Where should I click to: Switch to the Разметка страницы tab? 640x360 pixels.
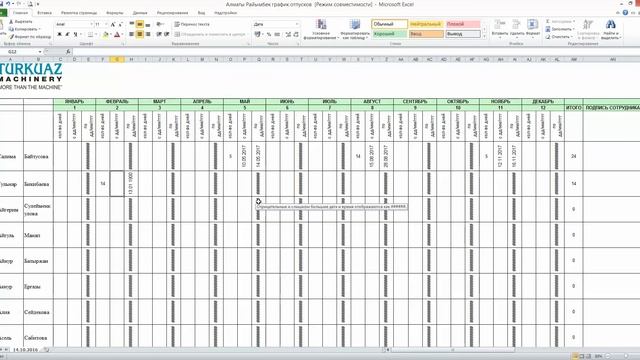[79, 13]
